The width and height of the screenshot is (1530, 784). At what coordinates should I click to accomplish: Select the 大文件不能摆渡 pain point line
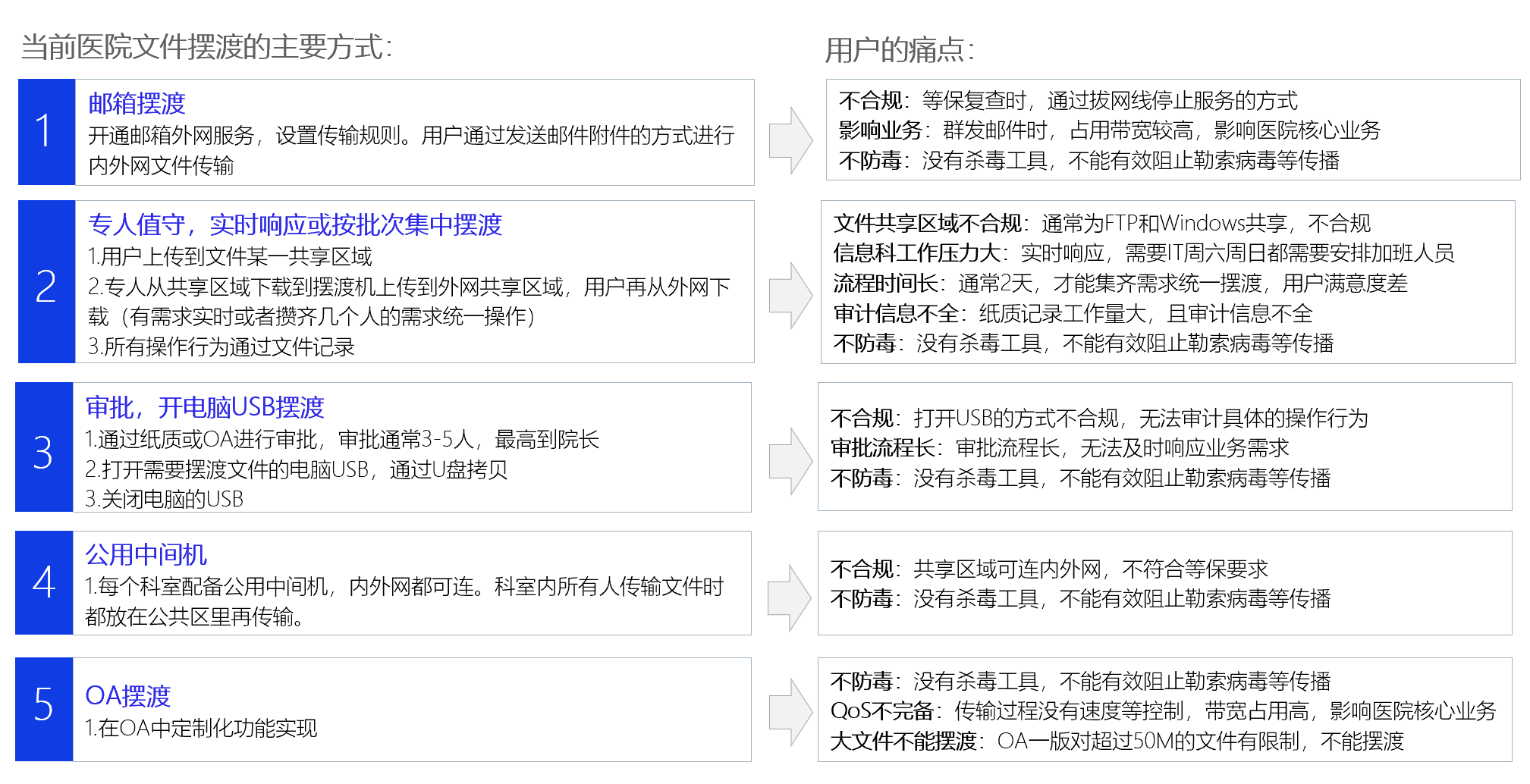click(x=1117, y=741)
